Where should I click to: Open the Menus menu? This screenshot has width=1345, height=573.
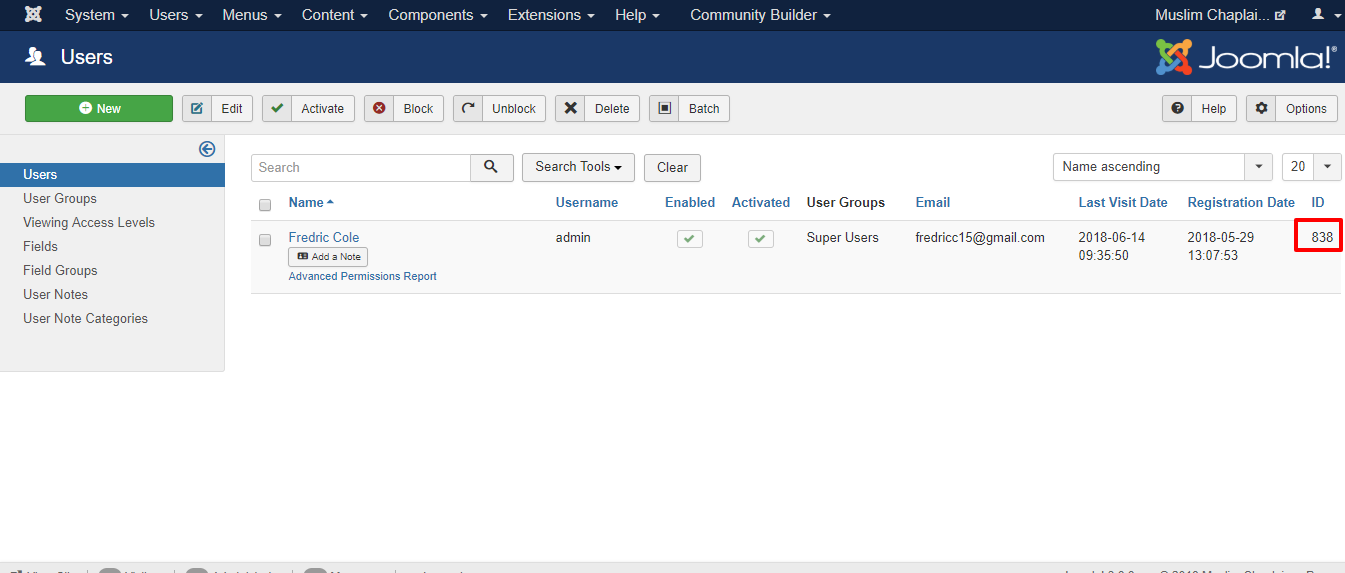(x=252, y=15)
